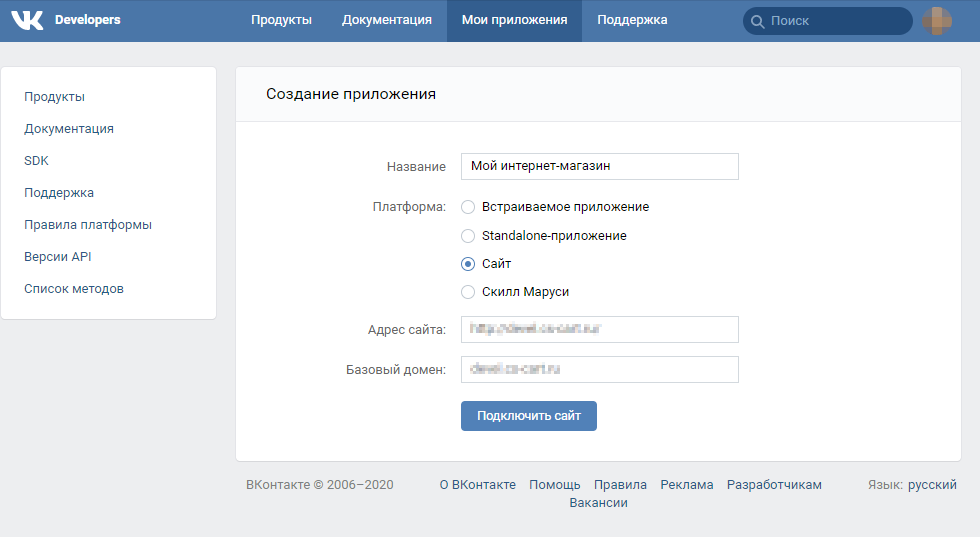
Task: Click the VK logo icon
Action: pyautogui.click(x=27, y=20)
